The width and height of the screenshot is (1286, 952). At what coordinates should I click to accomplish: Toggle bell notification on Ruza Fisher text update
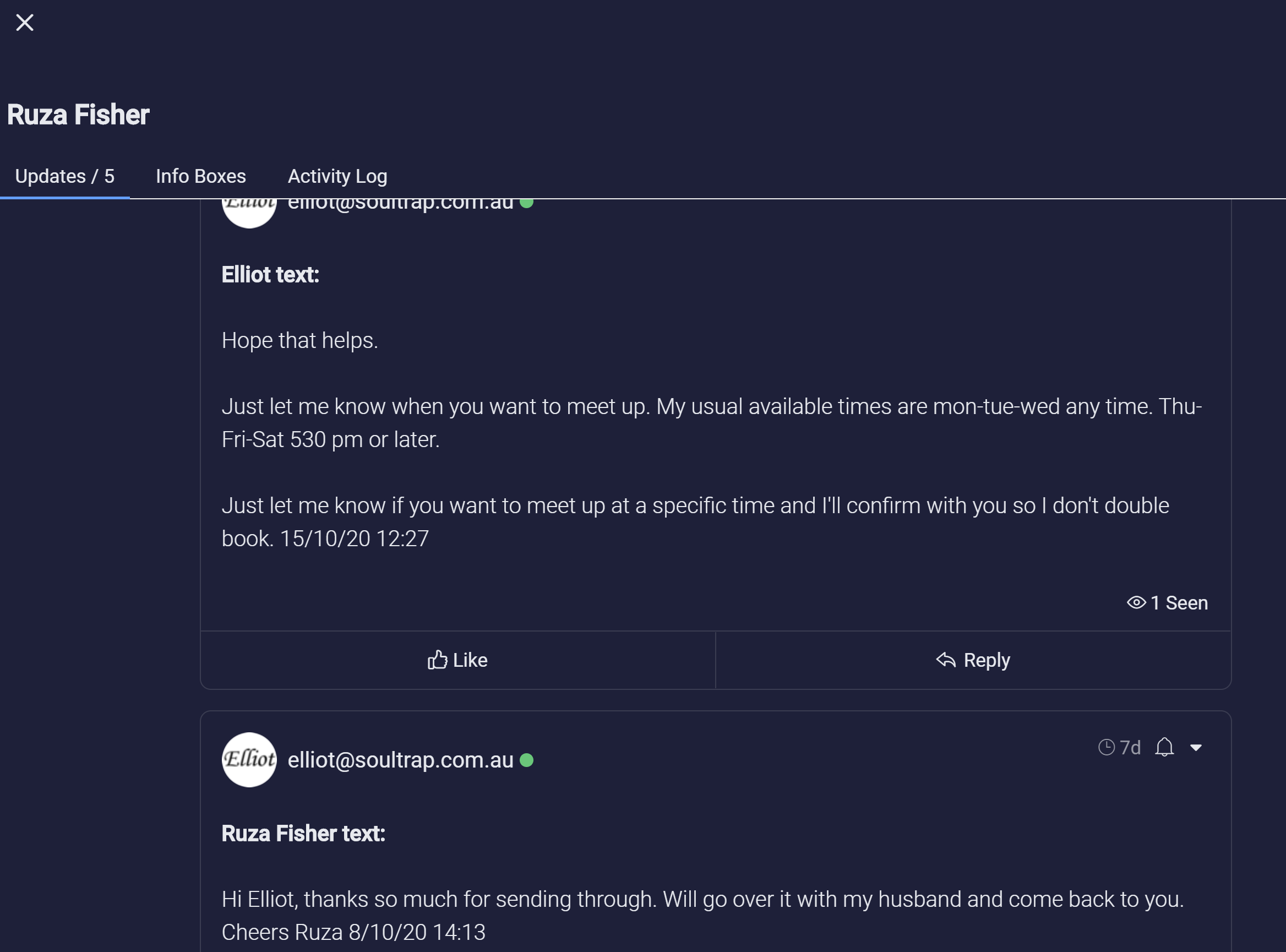[1164, 747]
